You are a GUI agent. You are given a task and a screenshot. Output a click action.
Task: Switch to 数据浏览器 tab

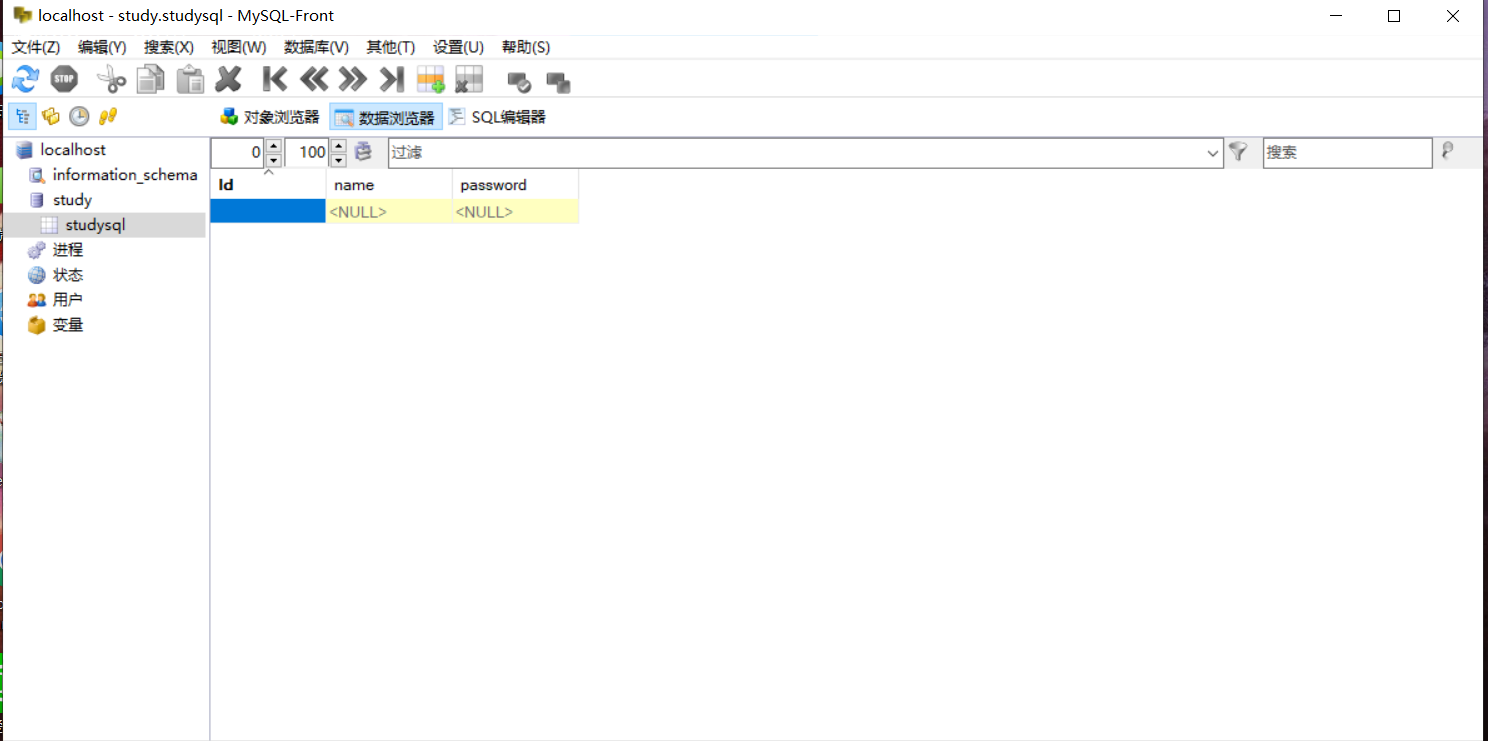pyautogui.click(x=386, y=117)
